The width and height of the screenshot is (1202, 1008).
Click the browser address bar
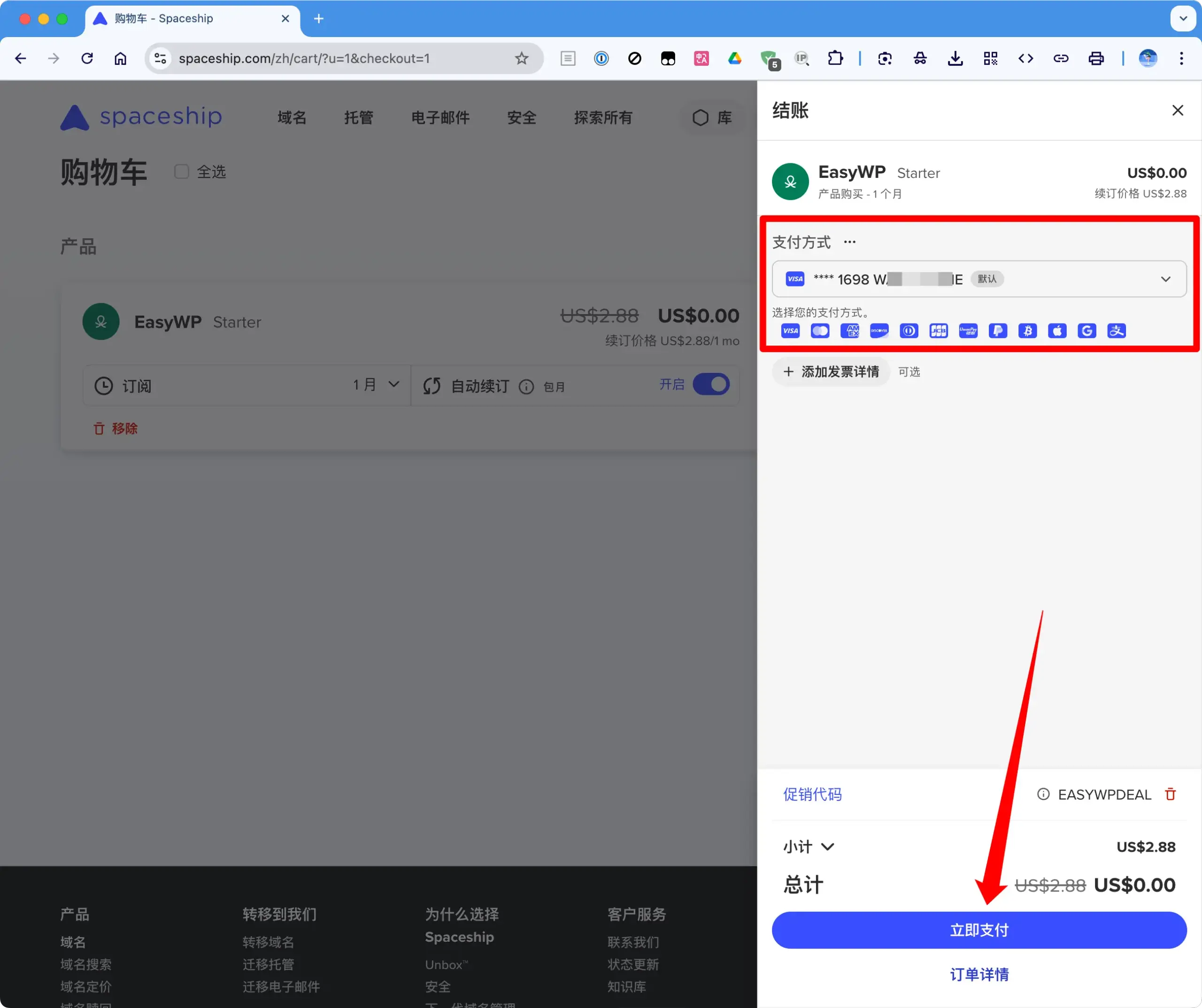tap(343, 58)
